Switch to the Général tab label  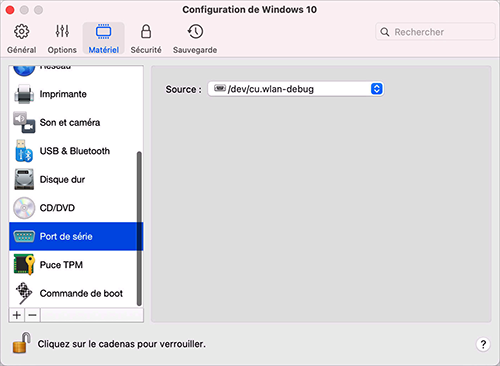(x=22, y=50)
